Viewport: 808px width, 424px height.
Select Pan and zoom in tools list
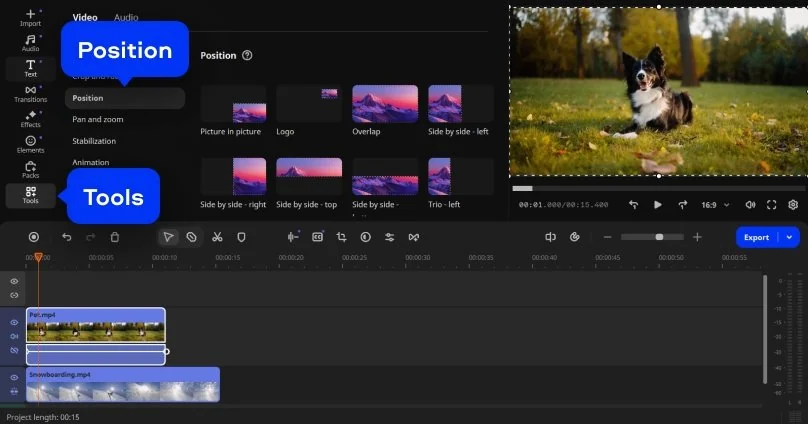(98, 119)
